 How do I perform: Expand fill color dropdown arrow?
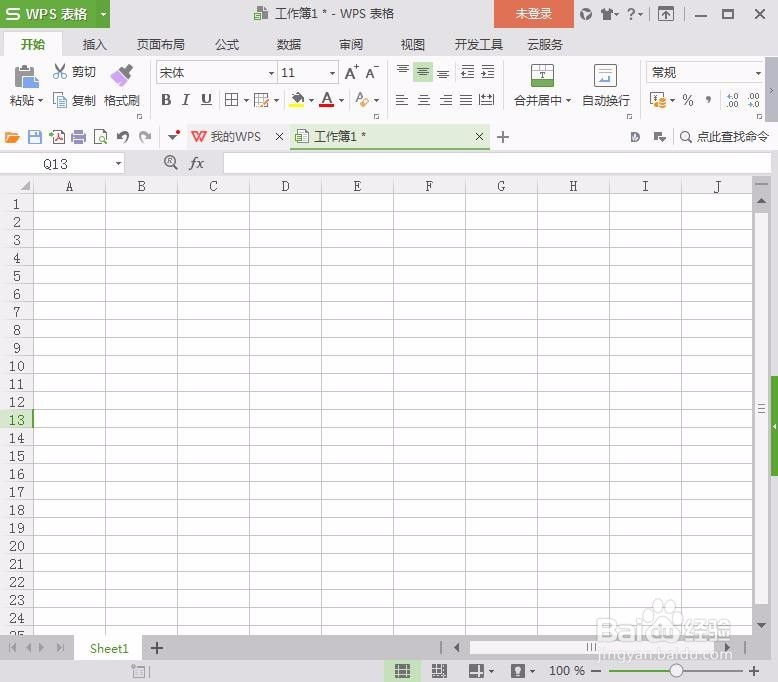click(x=312, y=100)
